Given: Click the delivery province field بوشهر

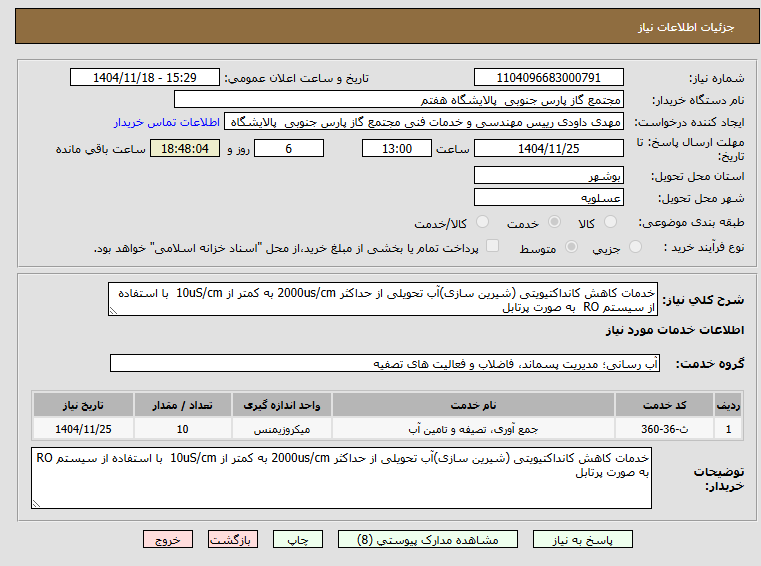Looking at the screenshot, I should pos(548,175).
